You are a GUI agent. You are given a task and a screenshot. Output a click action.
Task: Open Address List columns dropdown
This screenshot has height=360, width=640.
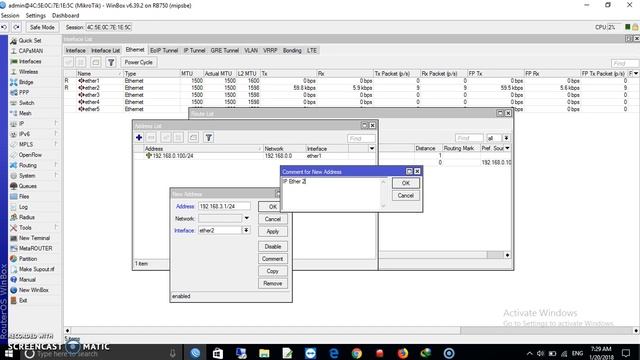[371, 149]
